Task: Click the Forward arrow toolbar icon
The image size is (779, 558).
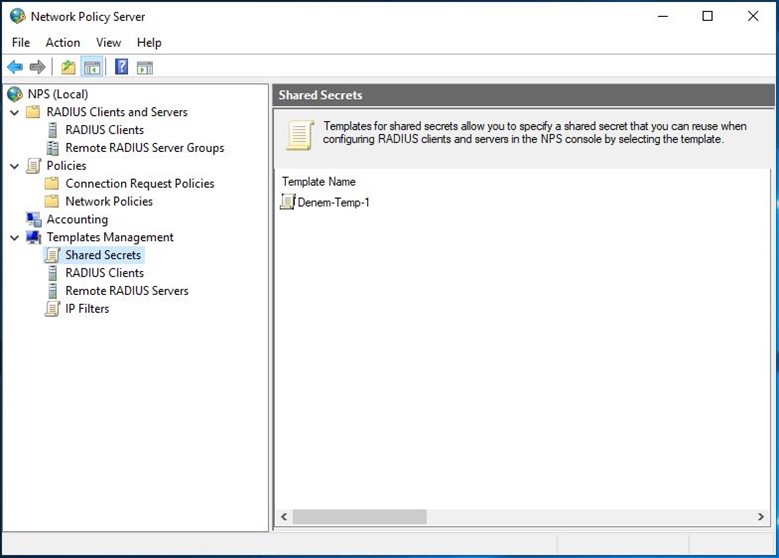Action: pos(38,67)
